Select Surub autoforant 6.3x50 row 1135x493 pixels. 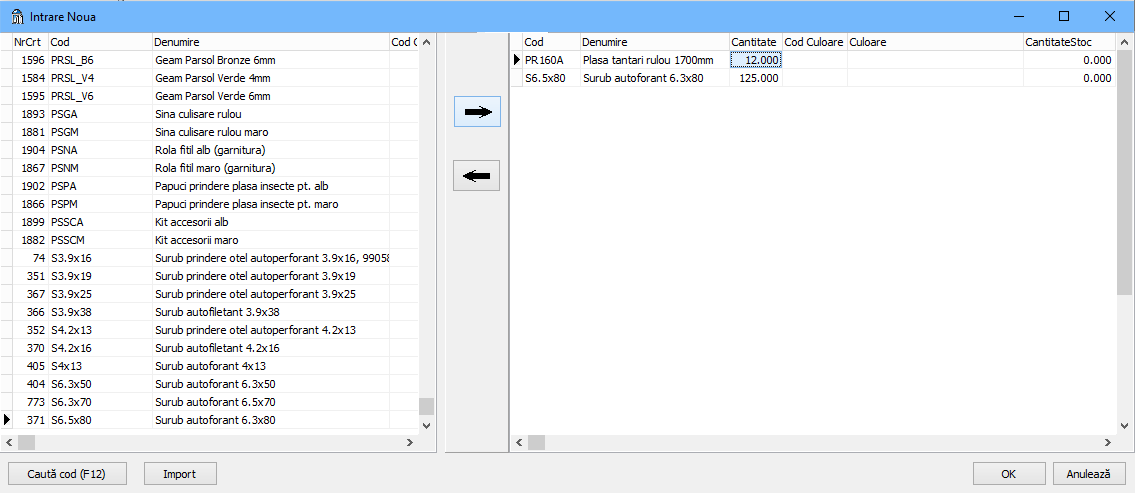tap(215, 384)
